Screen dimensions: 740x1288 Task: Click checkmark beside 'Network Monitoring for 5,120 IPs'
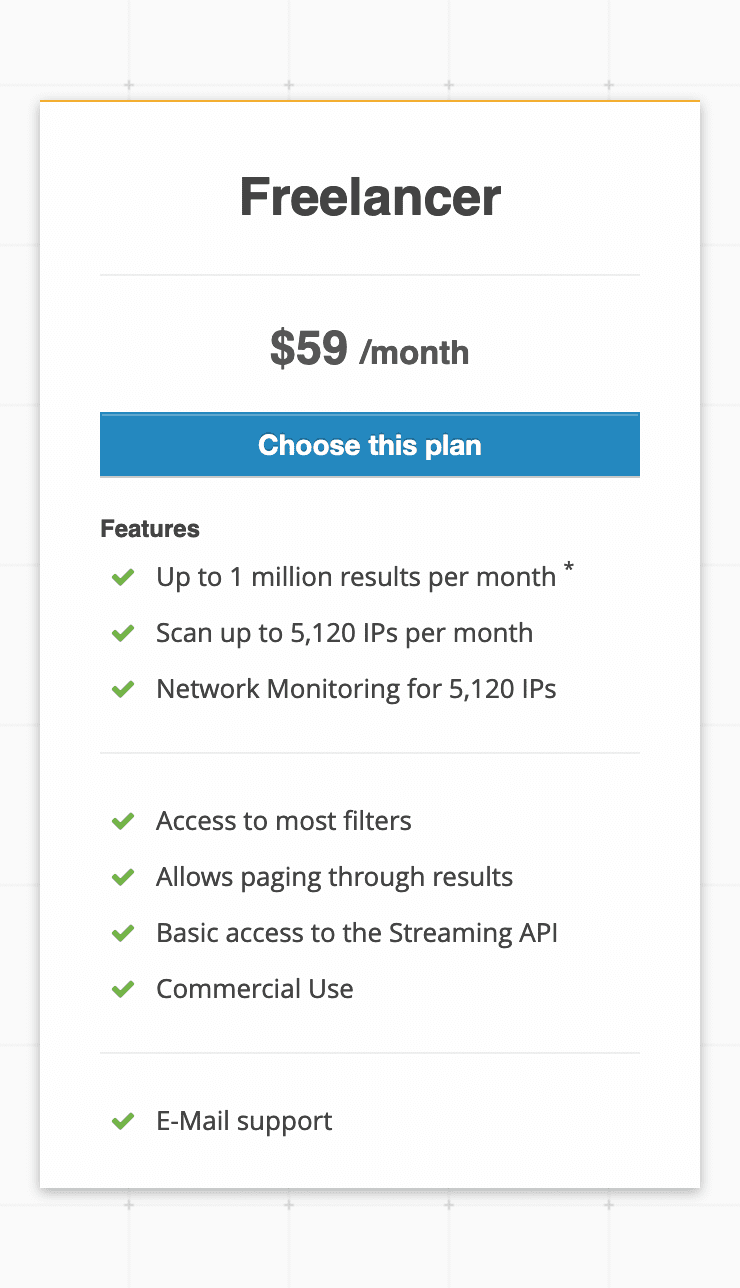point(123,689)
